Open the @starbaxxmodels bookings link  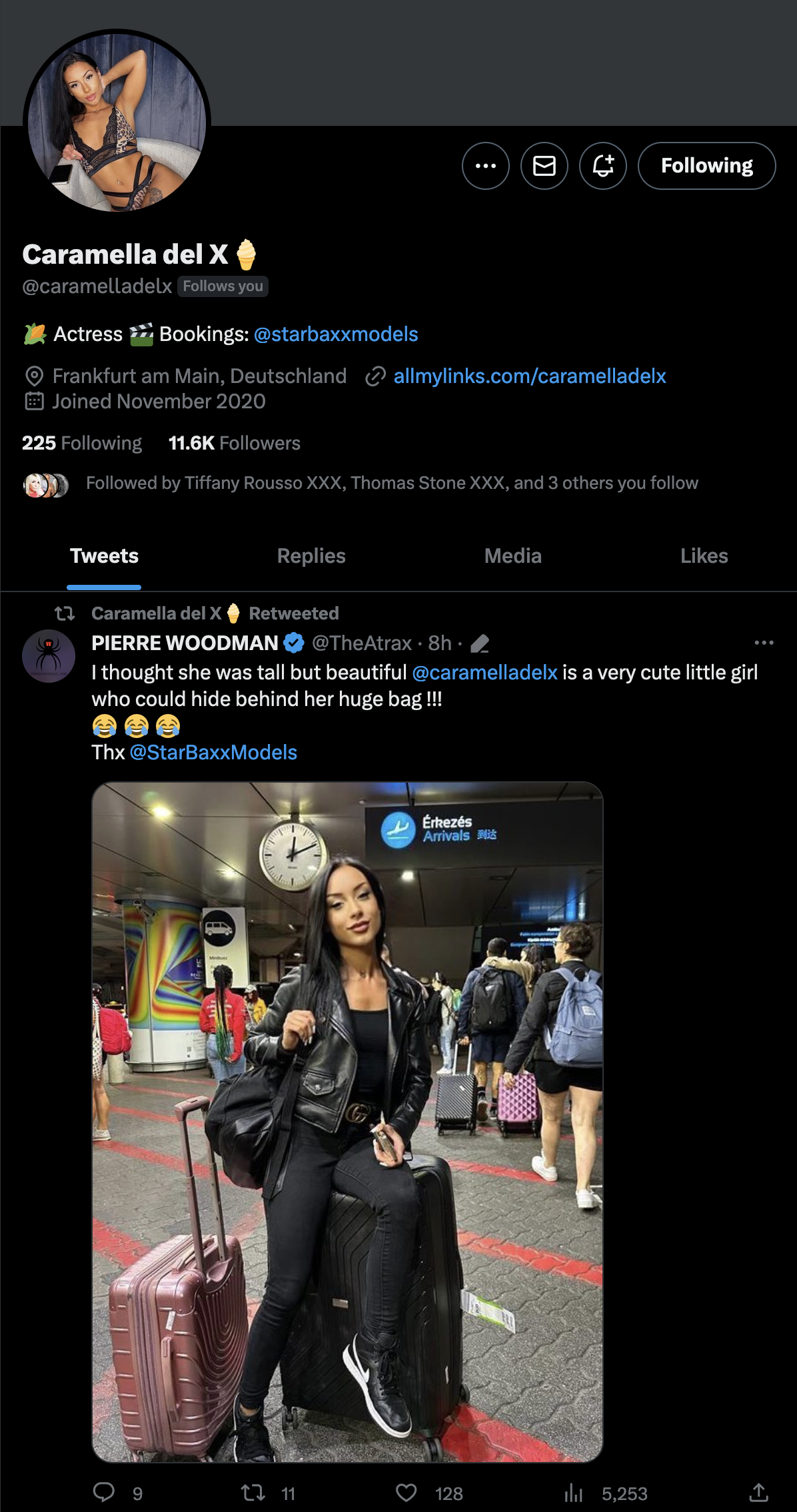[336, 334]
